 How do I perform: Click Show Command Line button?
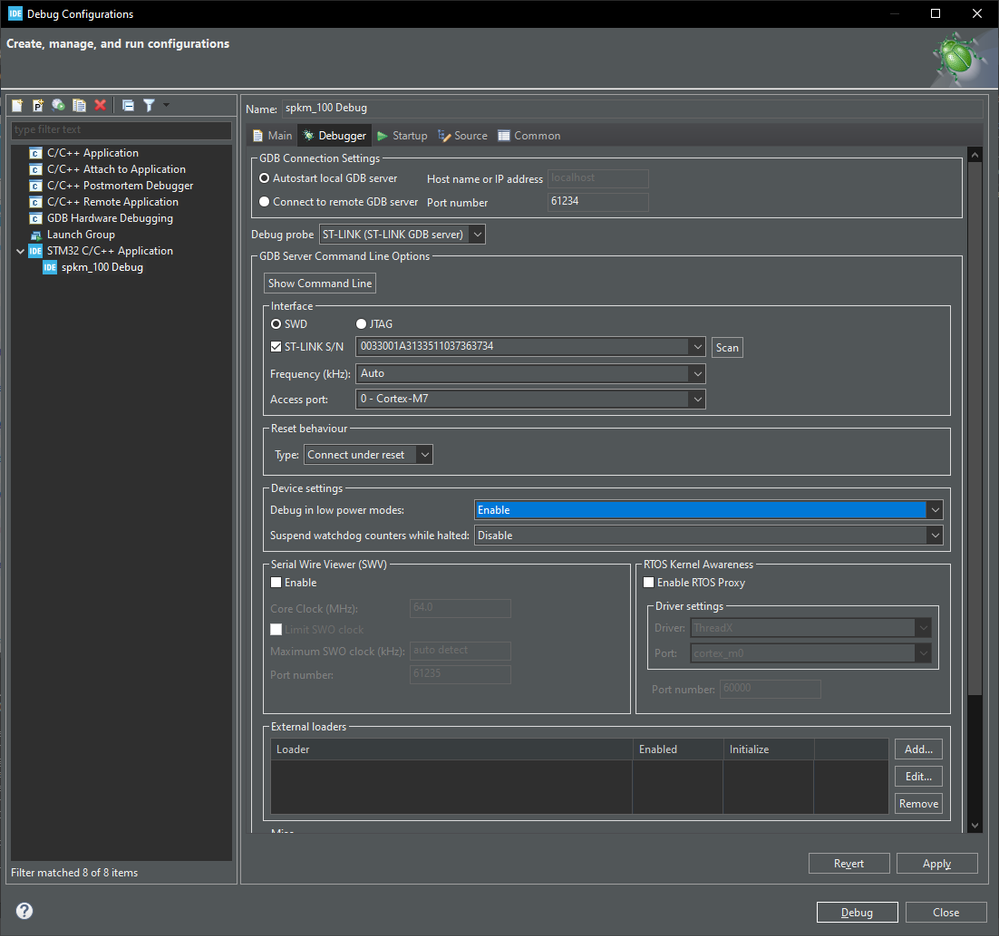point(320,284)
